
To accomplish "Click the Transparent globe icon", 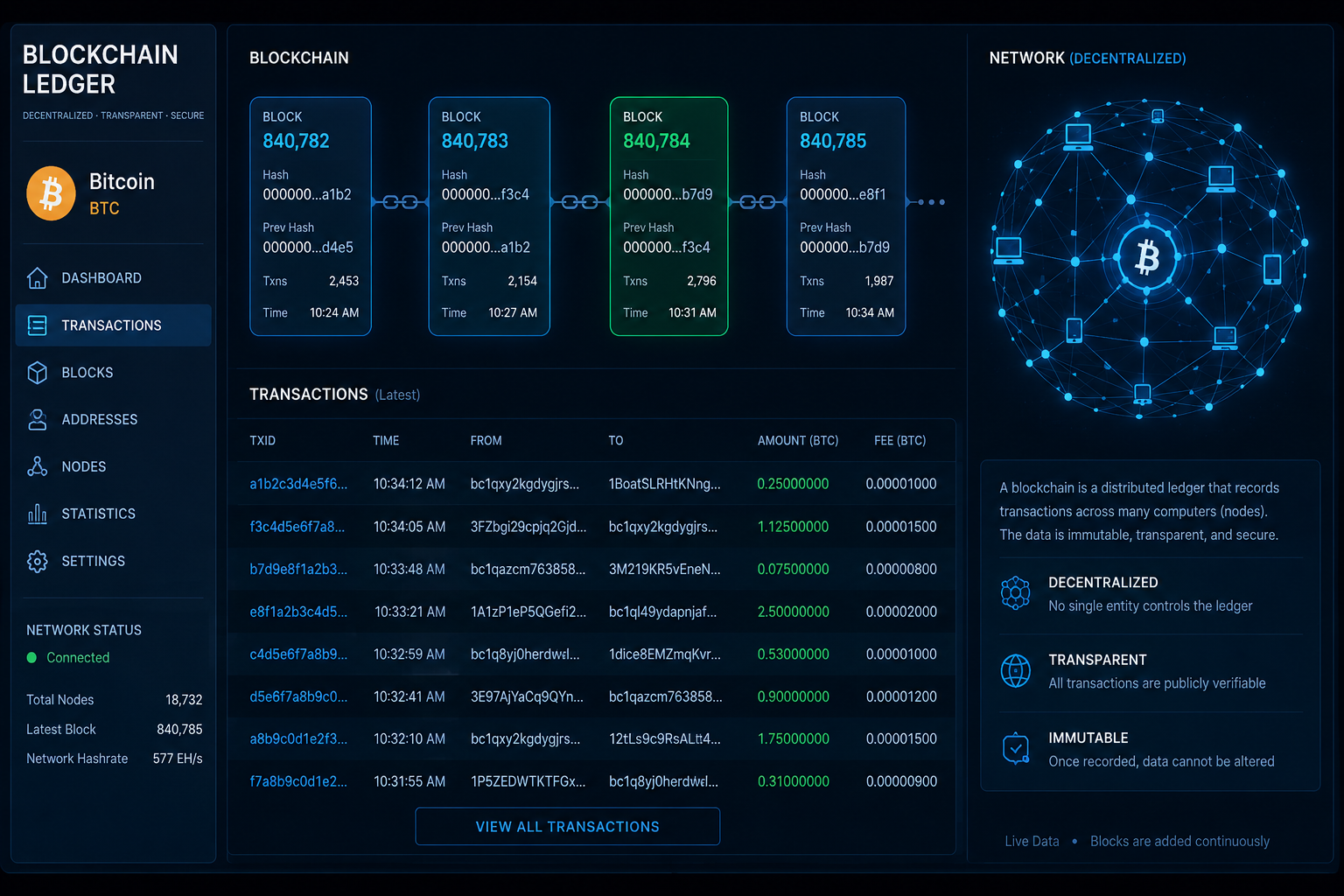I will coord(1015,671).
